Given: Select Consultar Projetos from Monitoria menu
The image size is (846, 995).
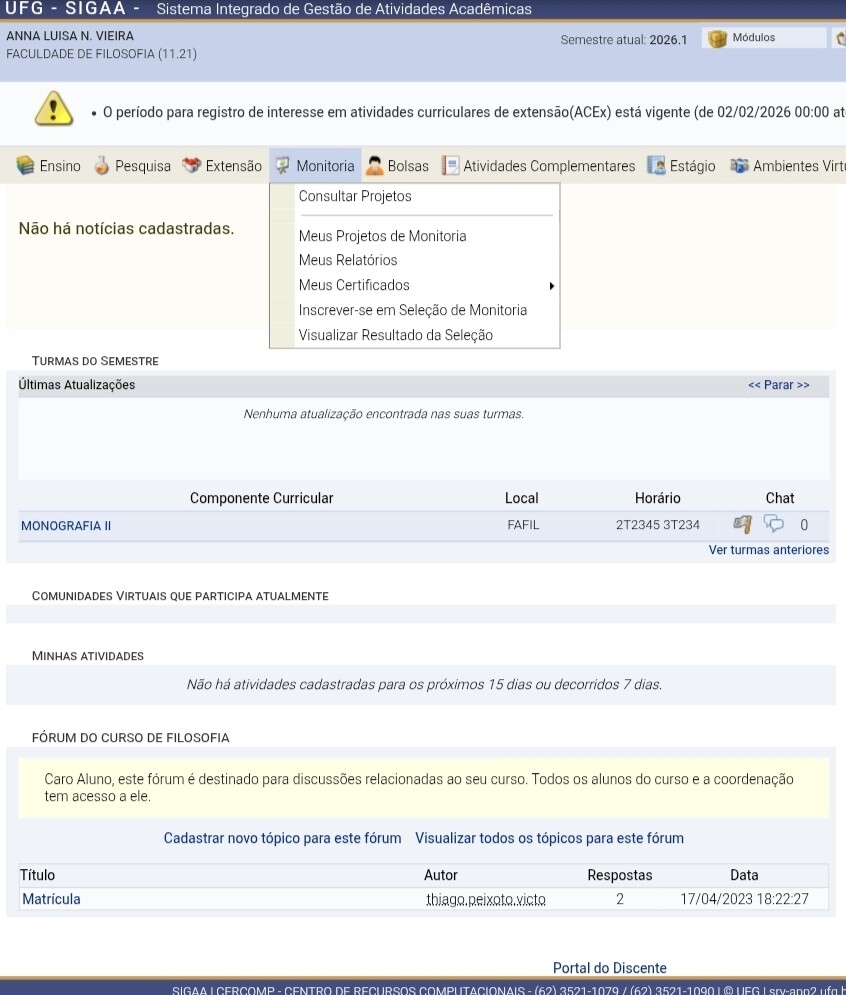Looking at the screenshot, I should [355, 196].
